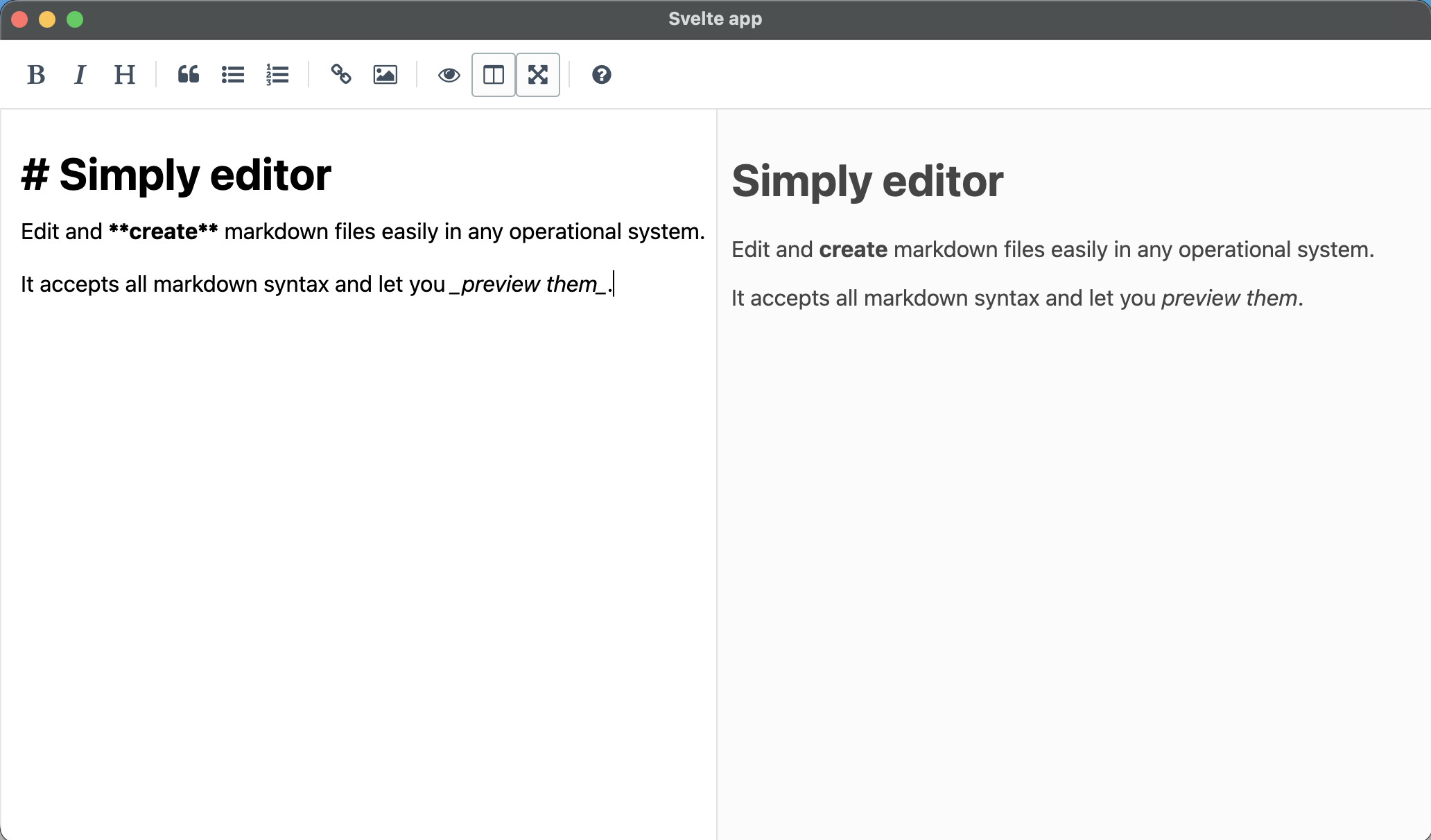The width and height of the screenshot is (1431, 840).
Task: Place cursor in '# Simply editor' heading line
Action: click(176, 175)
